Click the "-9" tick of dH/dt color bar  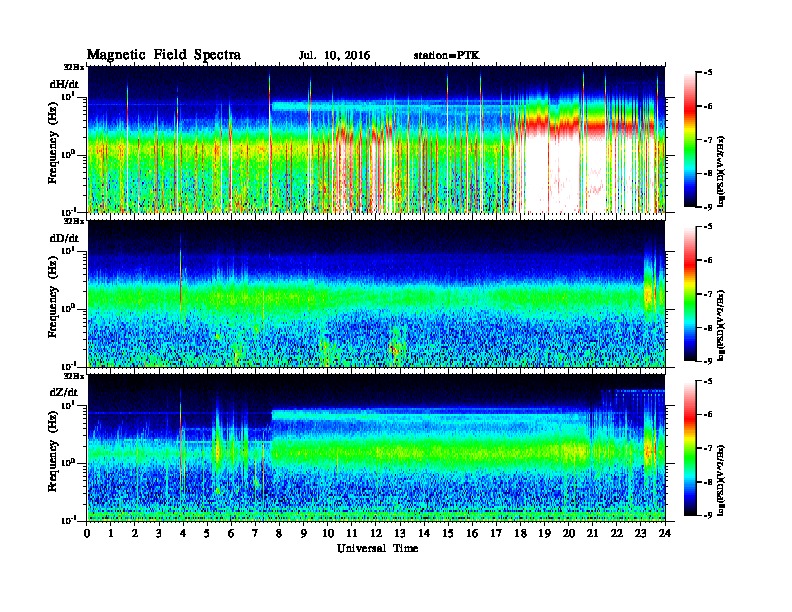(708, 207)
